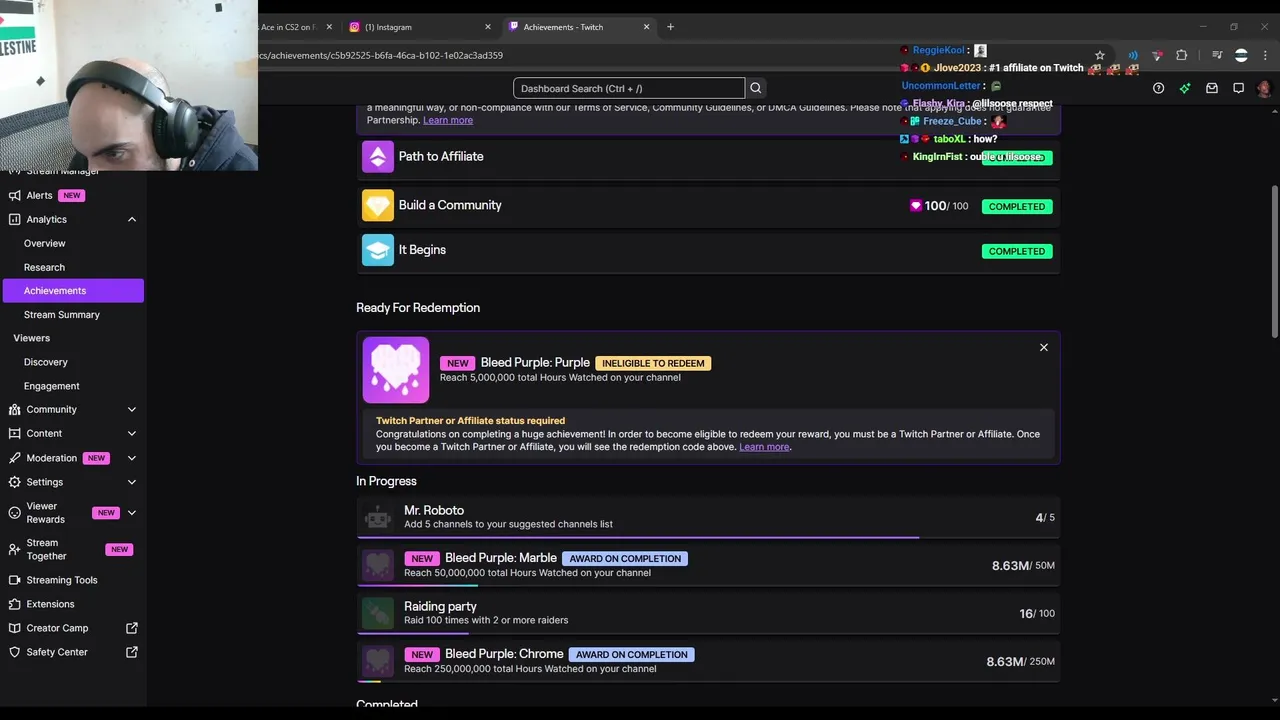Click the Moderation sword icon in the sidebar
The height and width of the screenshot is (720, 1280).
pos(14,458)
